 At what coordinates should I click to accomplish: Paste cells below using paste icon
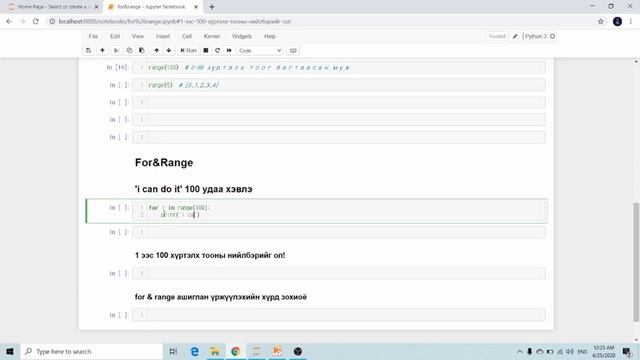[142, 50]
